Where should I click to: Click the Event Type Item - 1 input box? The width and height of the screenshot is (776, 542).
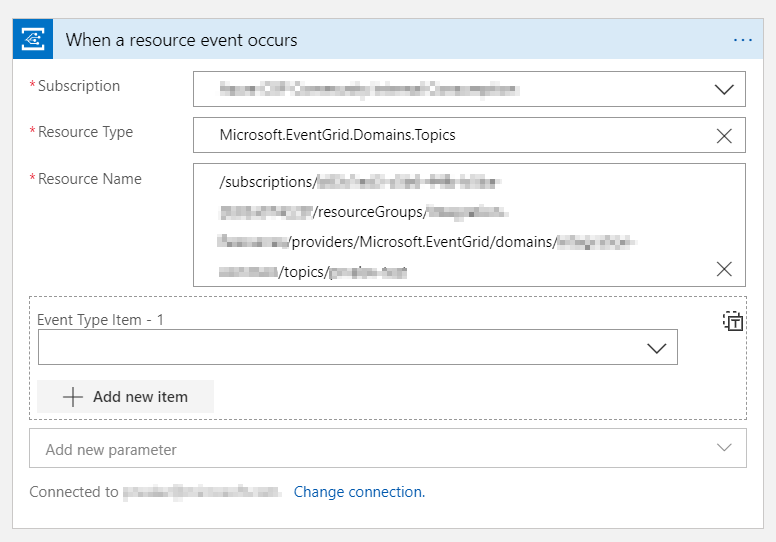tap(340, 348)
